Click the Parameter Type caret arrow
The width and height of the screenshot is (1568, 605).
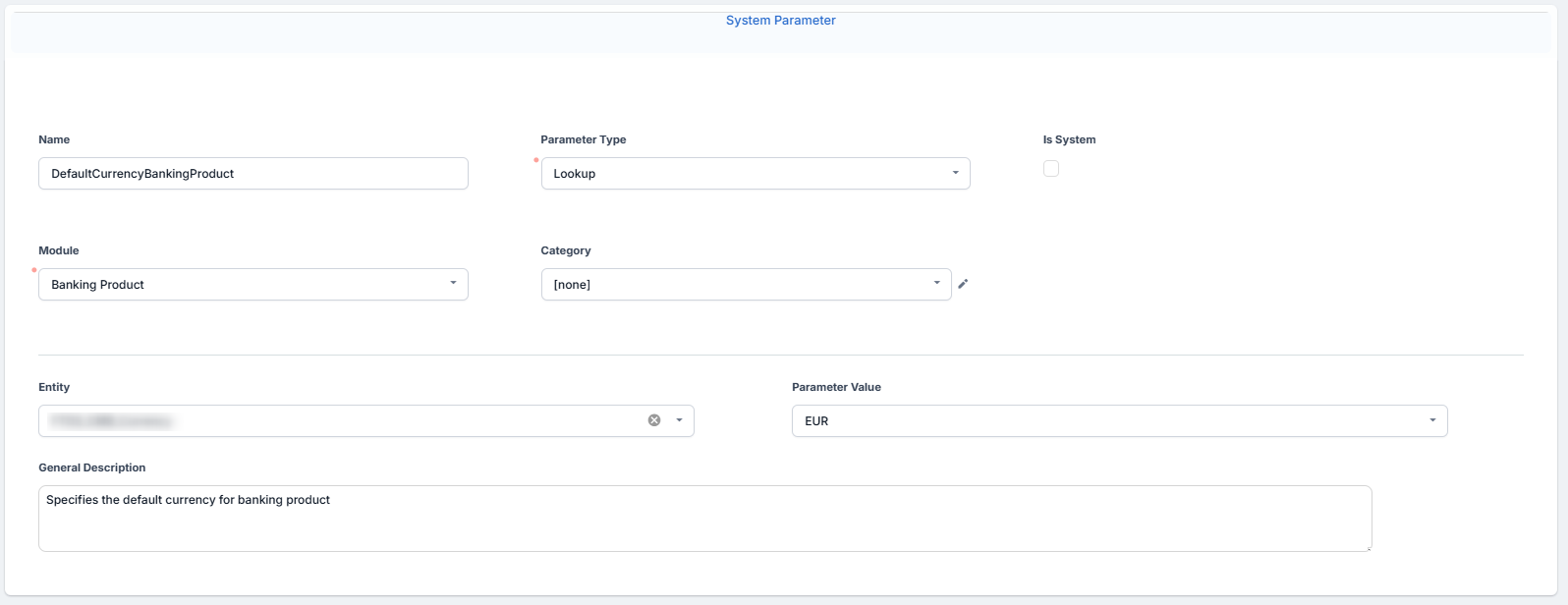[955, 173]
